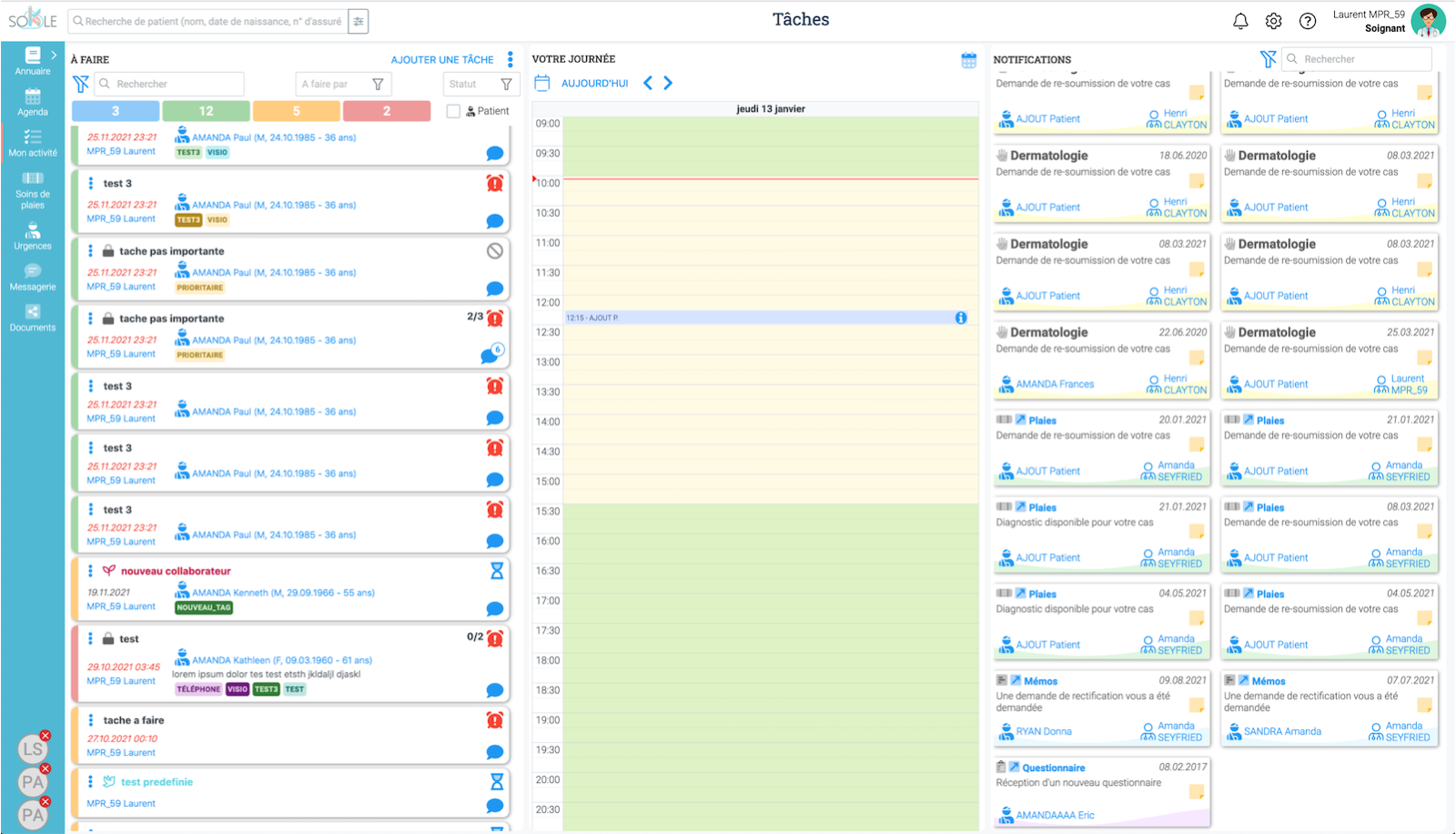The width and height of the screenshot is (1456, 834).
Task: Clear filters in the À FAIRE panel
Action: [81, 84]
